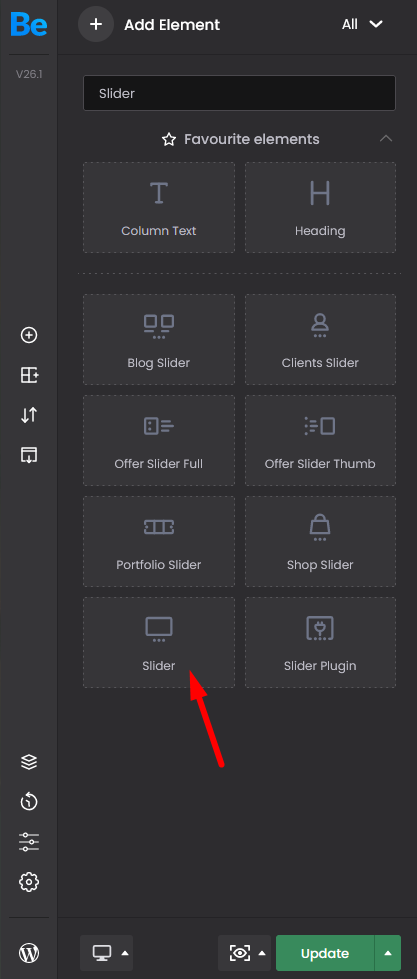417x979 pixels.
Task: Select the Slider element tile
Action: 159,642
